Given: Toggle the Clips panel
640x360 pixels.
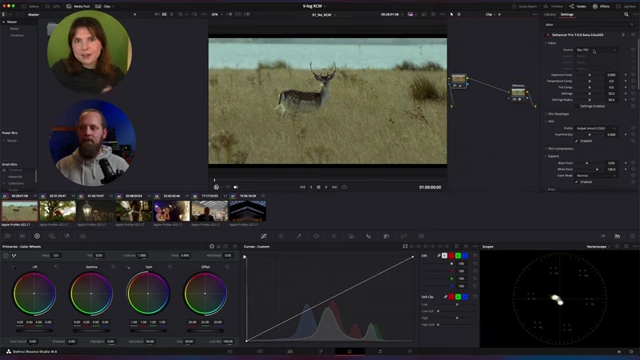Looking at the screenshot, I should pos(104,6).
